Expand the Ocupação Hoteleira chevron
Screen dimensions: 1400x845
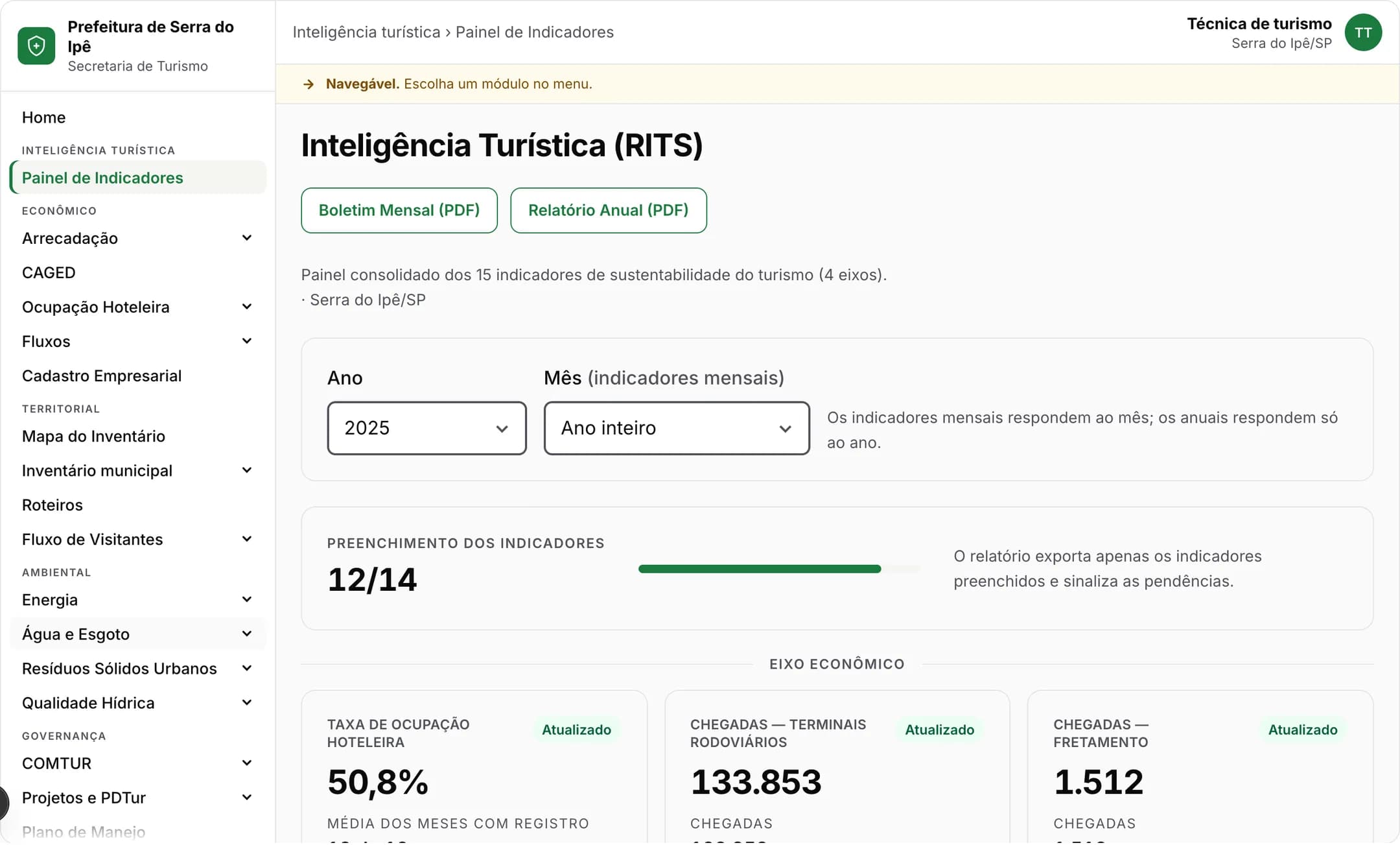pos(247,307)
